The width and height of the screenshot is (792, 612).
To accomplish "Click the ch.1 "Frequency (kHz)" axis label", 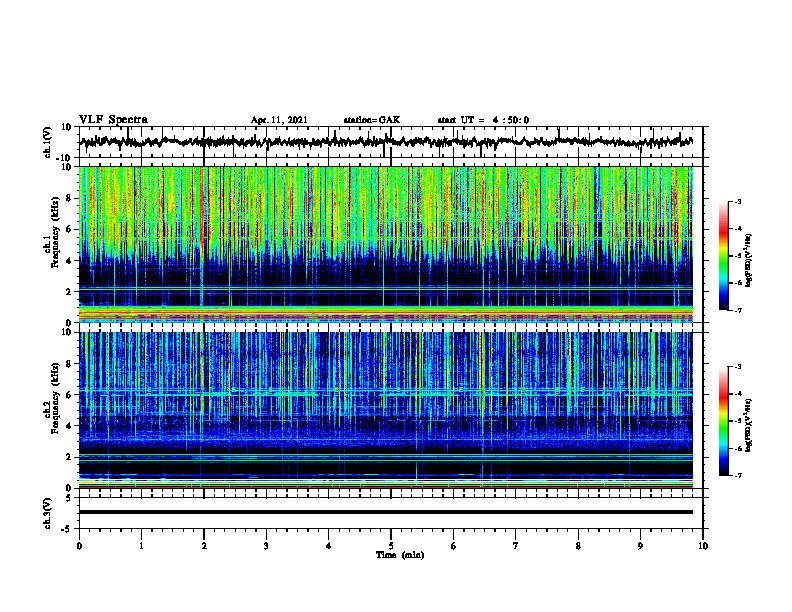I will pyautogui.click(x=55, y=233).
